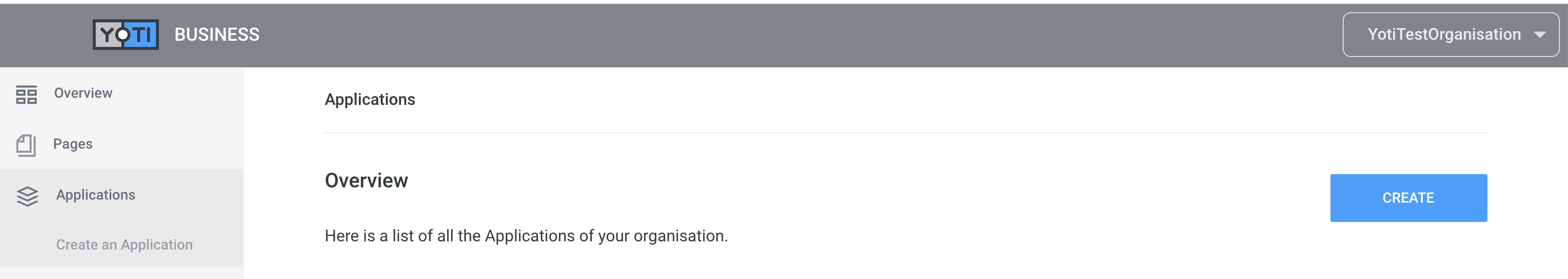This screenshot has width=1568, height=279.
Task: Click the Applications page title
Action: 370,100
